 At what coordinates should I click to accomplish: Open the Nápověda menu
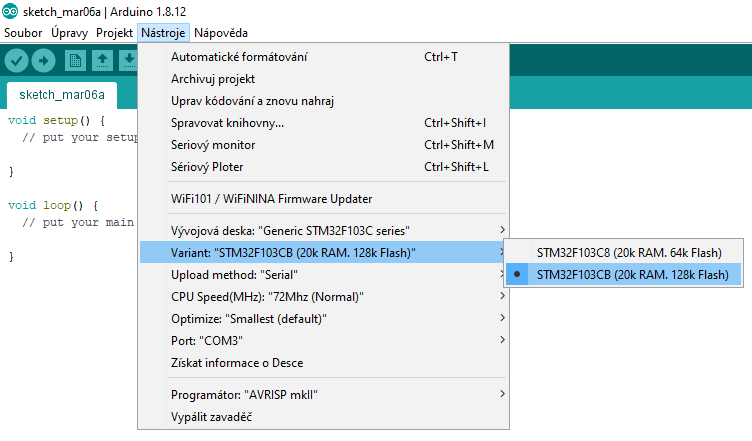221,33
